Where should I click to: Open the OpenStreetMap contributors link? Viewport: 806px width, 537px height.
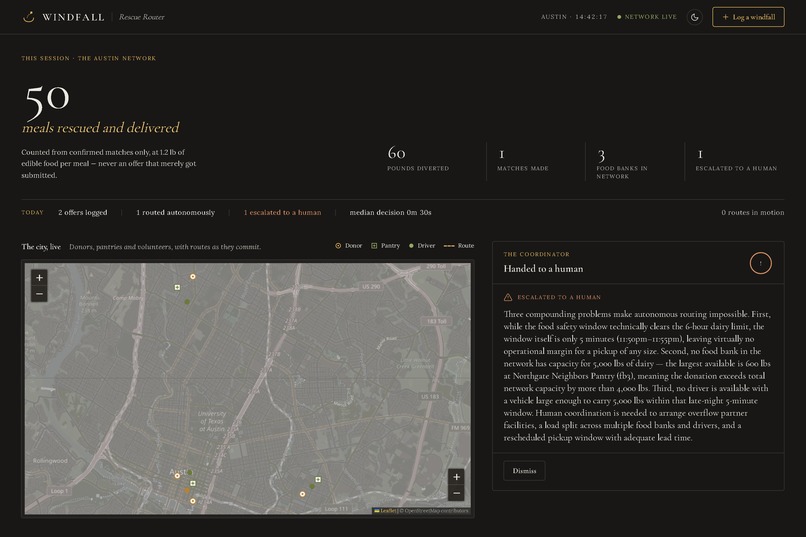(436, 511)
